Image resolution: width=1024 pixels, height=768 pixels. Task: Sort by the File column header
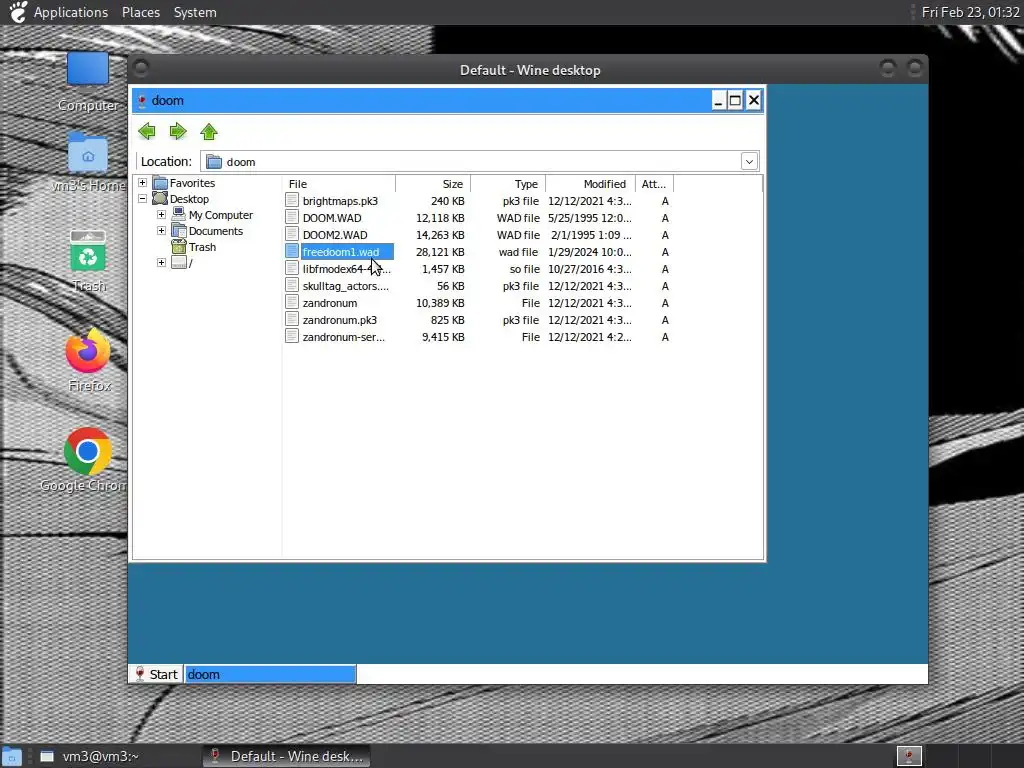click(x=339, y=184)
